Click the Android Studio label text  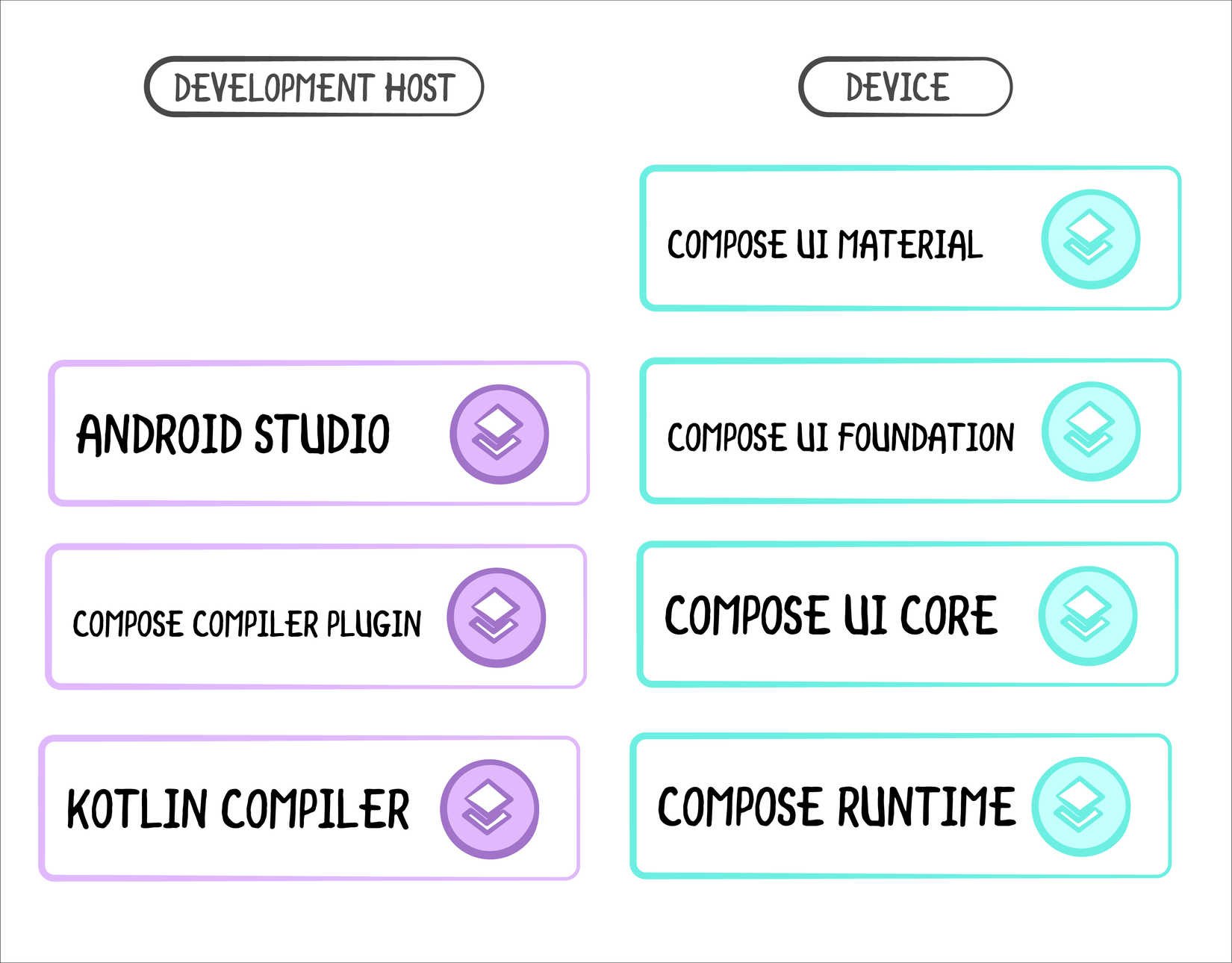click(x=233, y=434)
